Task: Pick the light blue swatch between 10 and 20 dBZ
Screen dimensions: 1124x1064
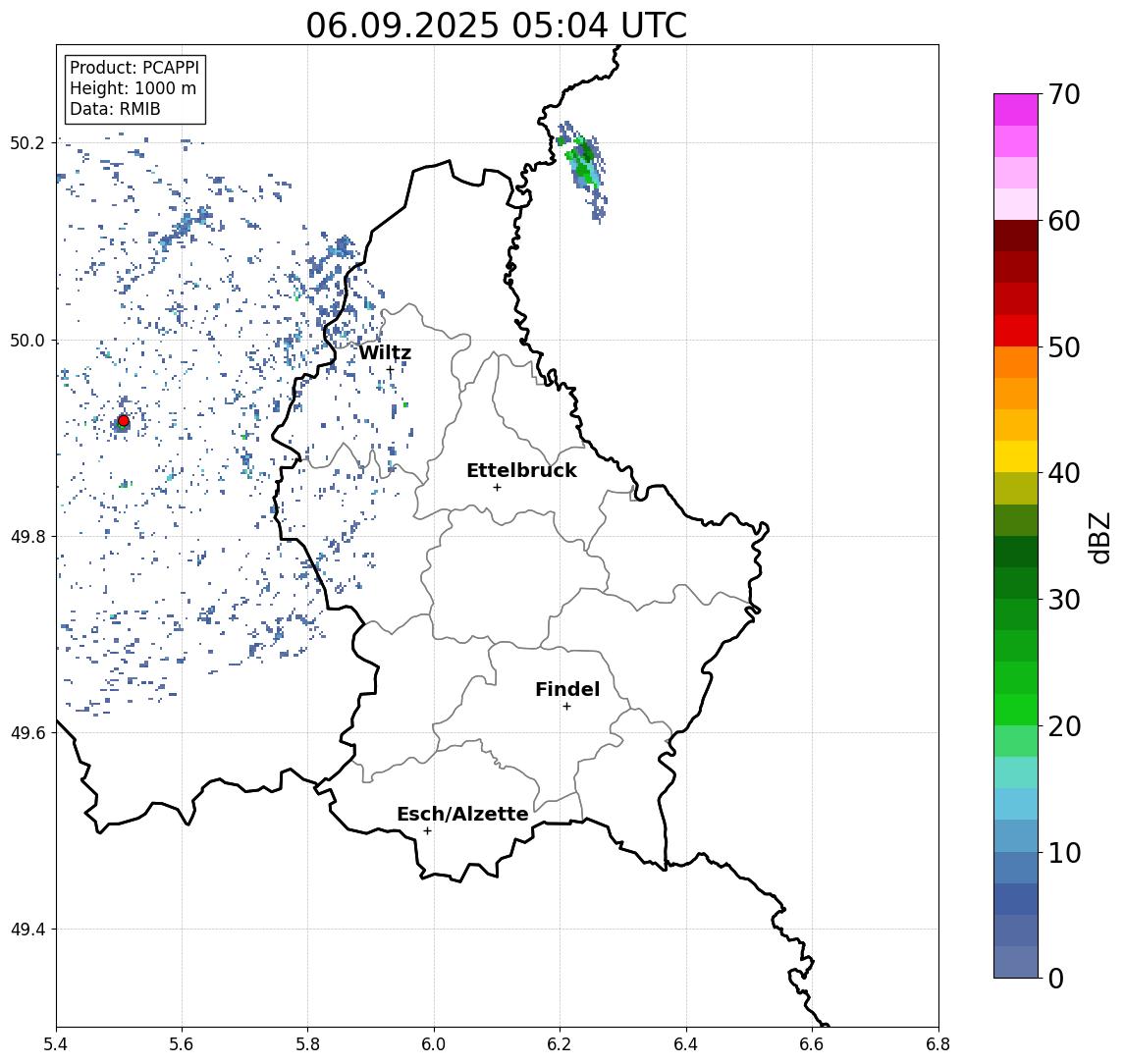Action: (1016, 804)
